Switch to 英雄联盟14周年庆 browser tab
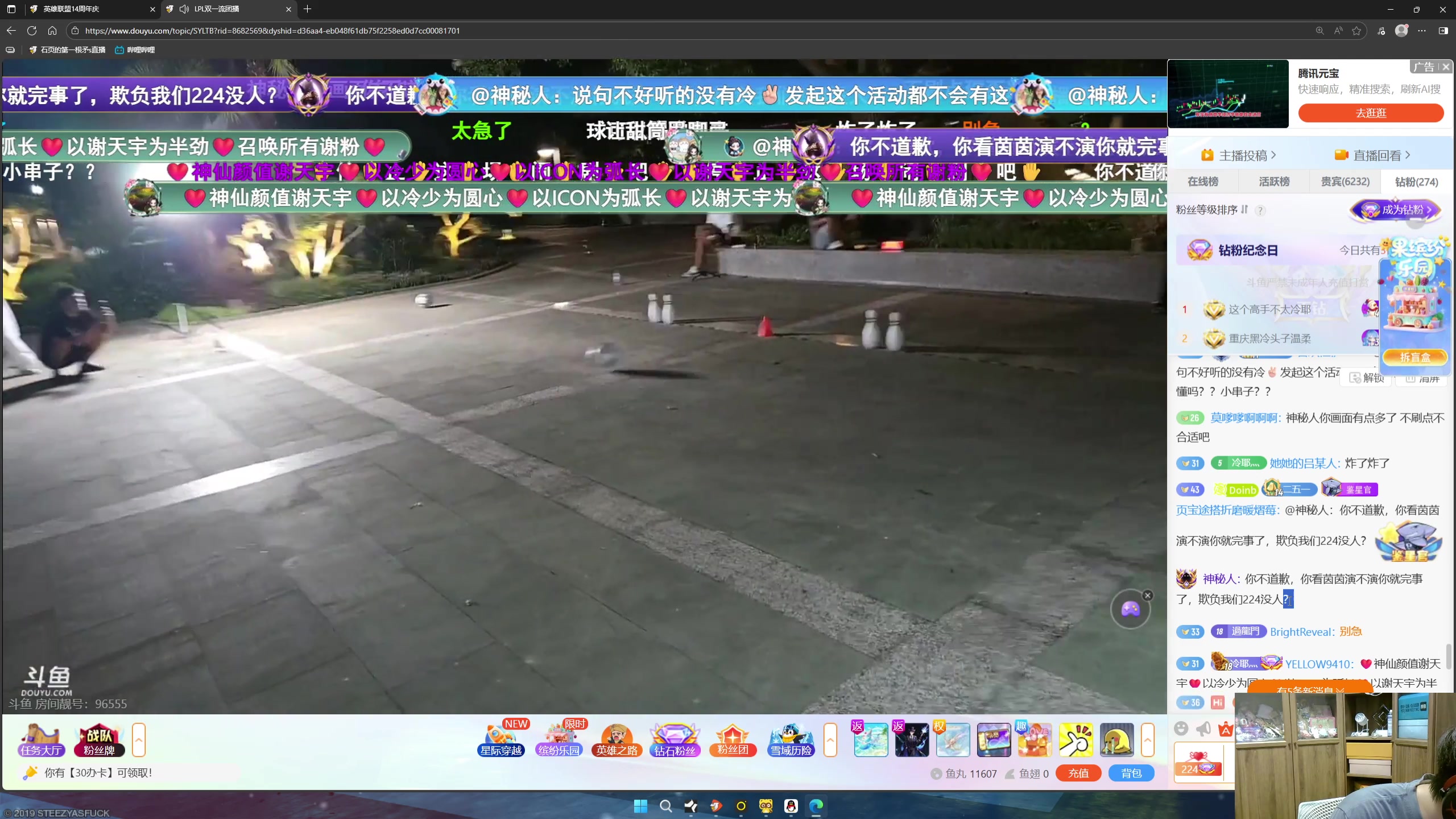This screenshot has height=819, width=1456. click(92, 9)
